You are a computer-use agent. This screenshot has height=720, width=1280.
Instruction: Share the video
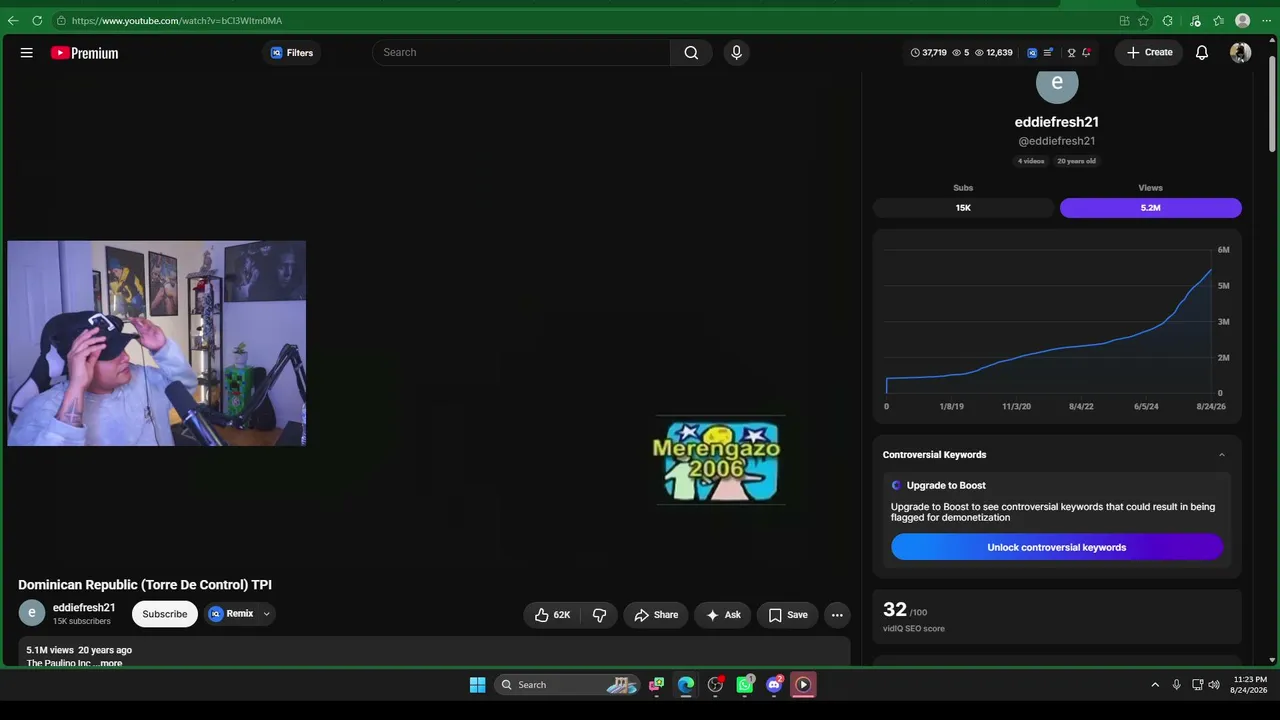pyautogui.click(x=656, y=615)
